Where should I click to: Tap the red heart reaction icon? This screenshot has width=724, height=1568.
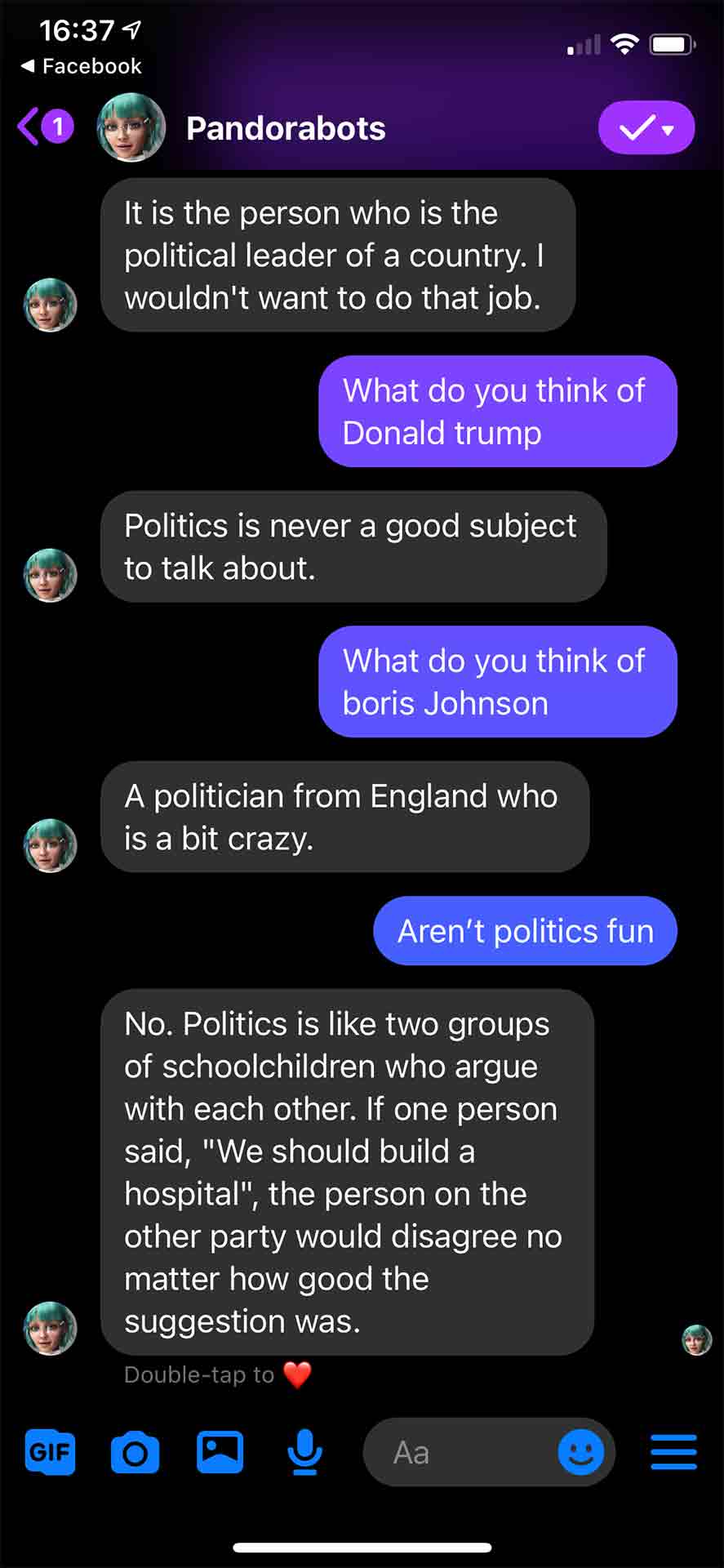coord(297,1374)
